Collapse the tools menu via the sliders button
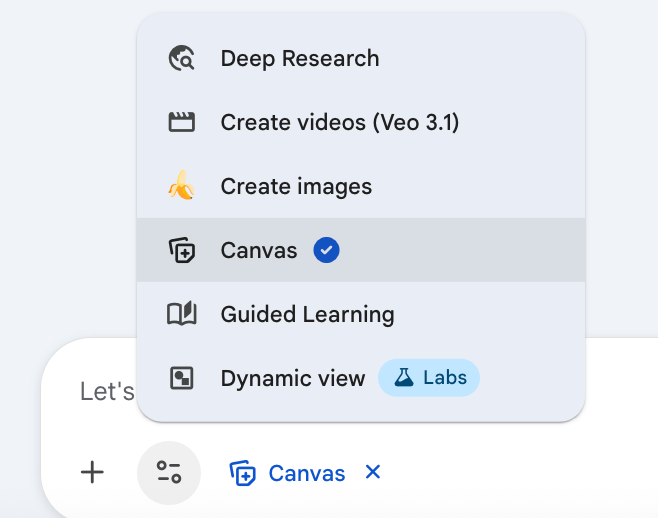The image size is (658, 518). pos(169,473)
